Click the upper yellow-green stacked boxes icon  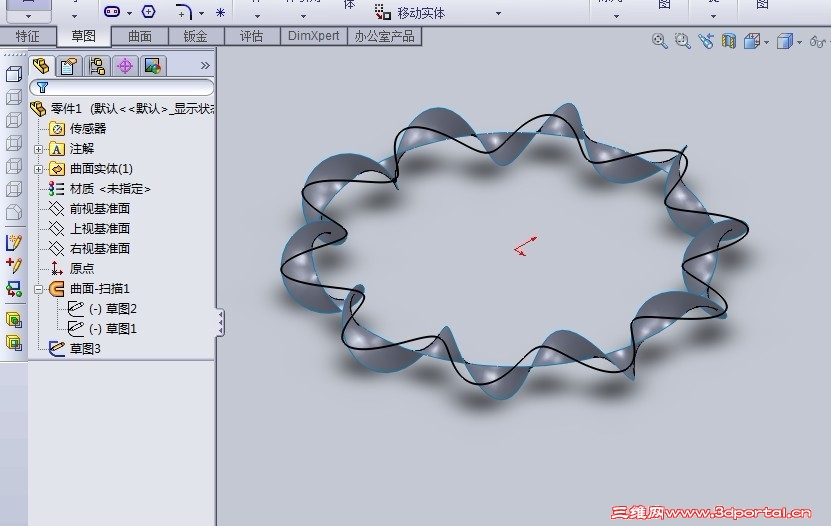tap(14, 319)
